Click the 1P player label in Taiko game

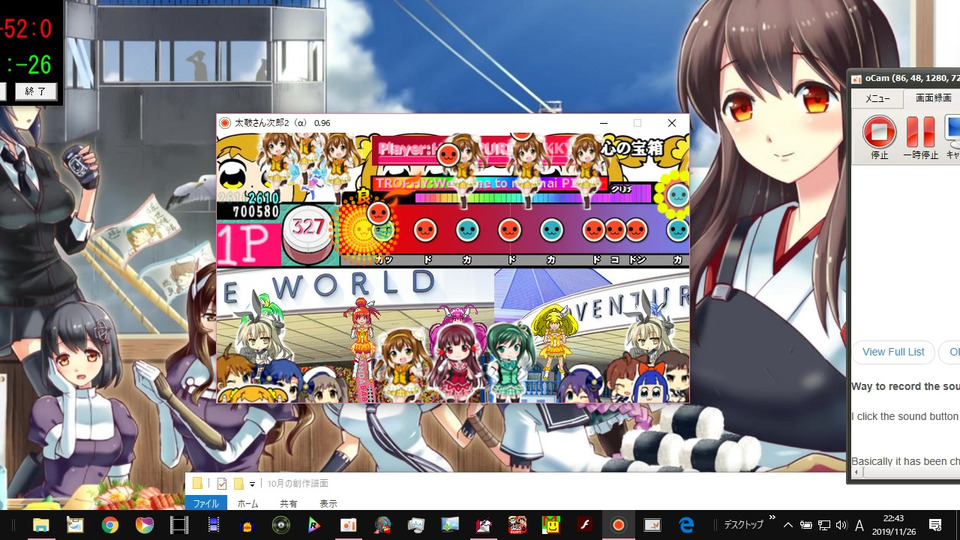[247, 244]
